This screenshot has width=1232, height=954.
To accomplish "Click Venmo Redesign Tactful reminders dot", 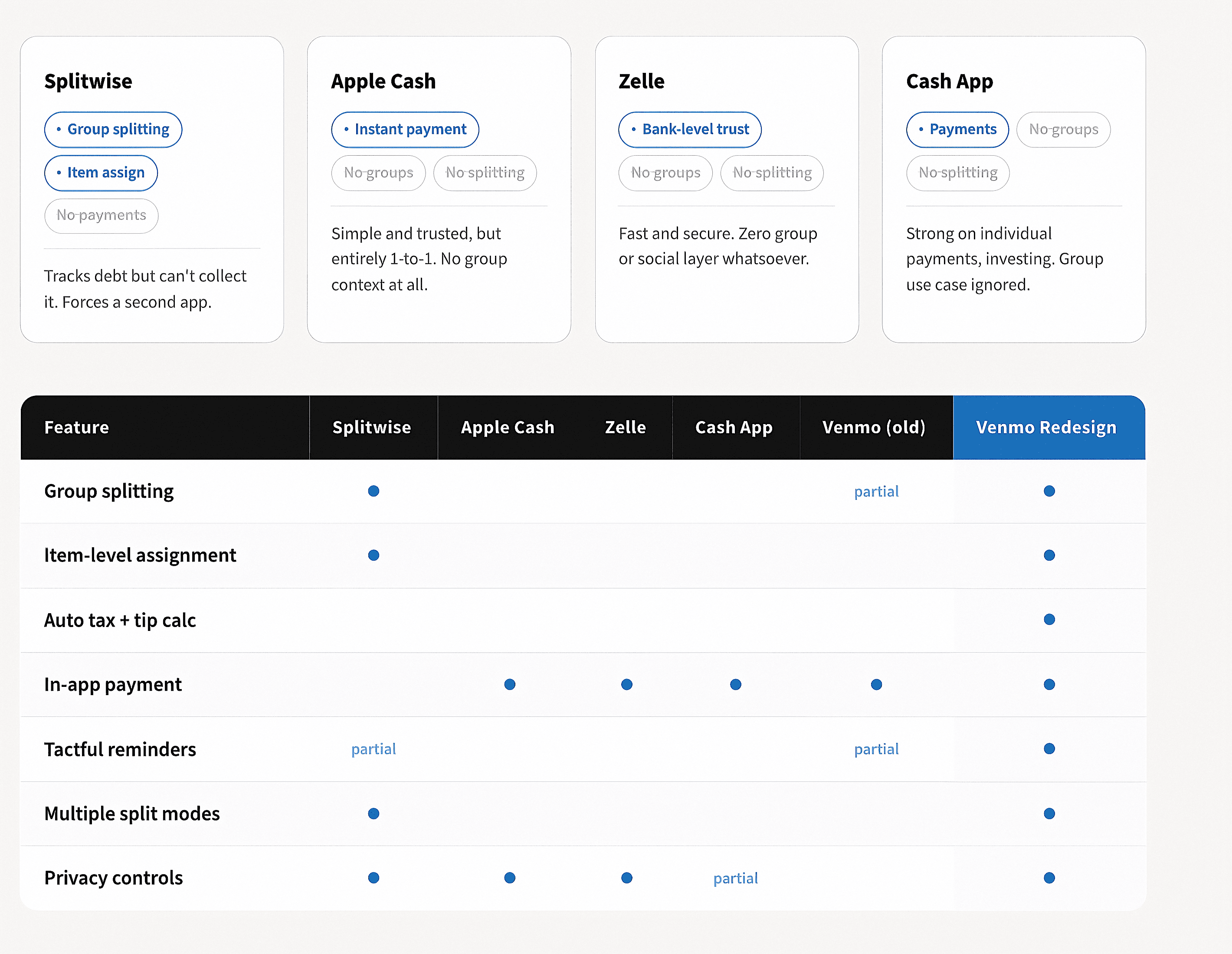I will (1049, 749).
